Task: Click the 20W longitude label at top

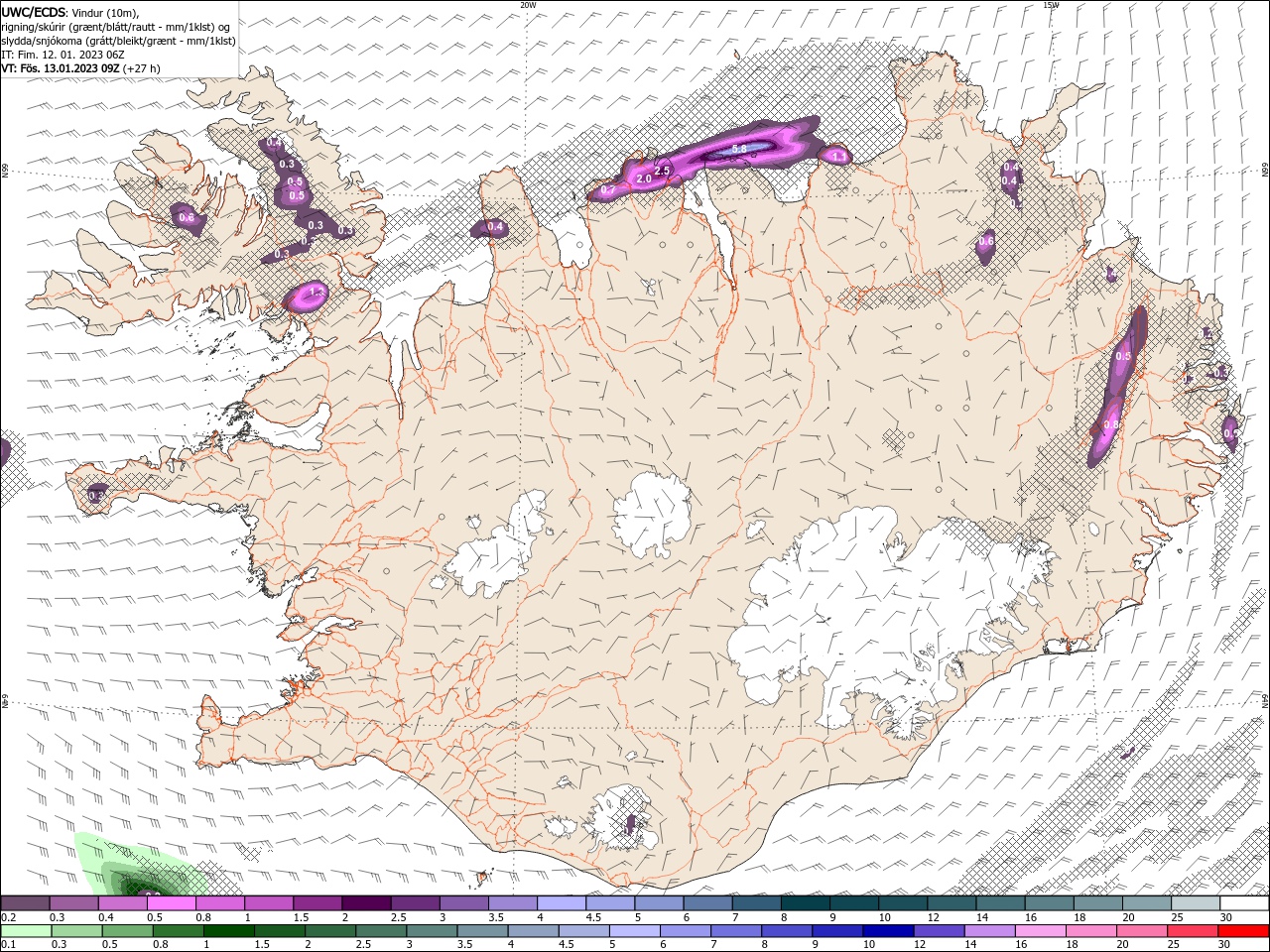Action: pos(528,5)
